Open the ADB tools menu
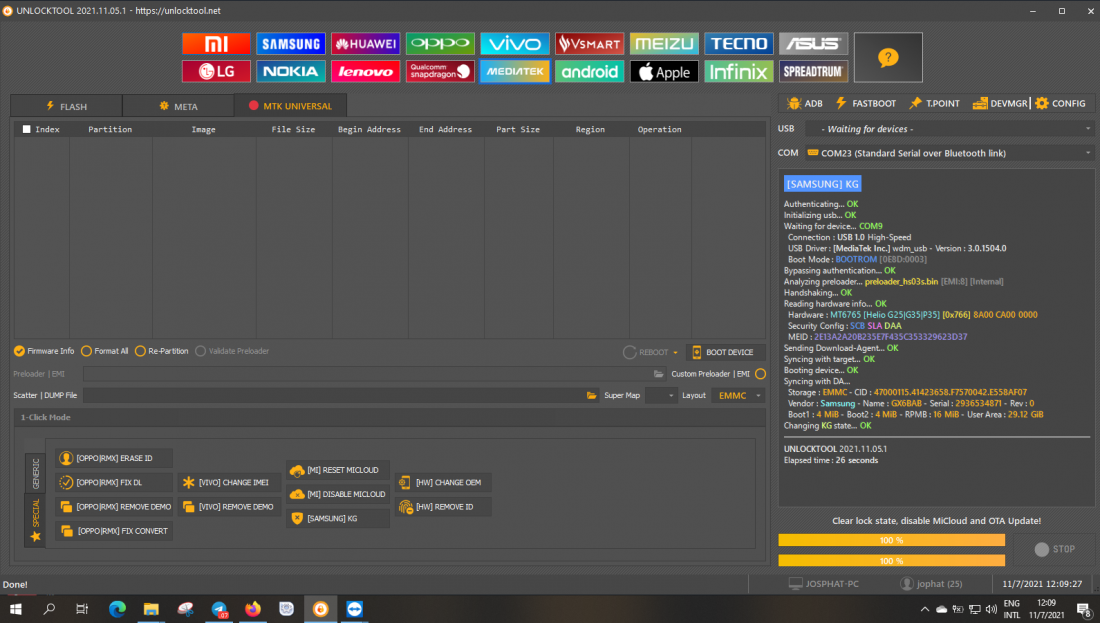Screen dimensions: 1100x623 click(x=805, y=103)
